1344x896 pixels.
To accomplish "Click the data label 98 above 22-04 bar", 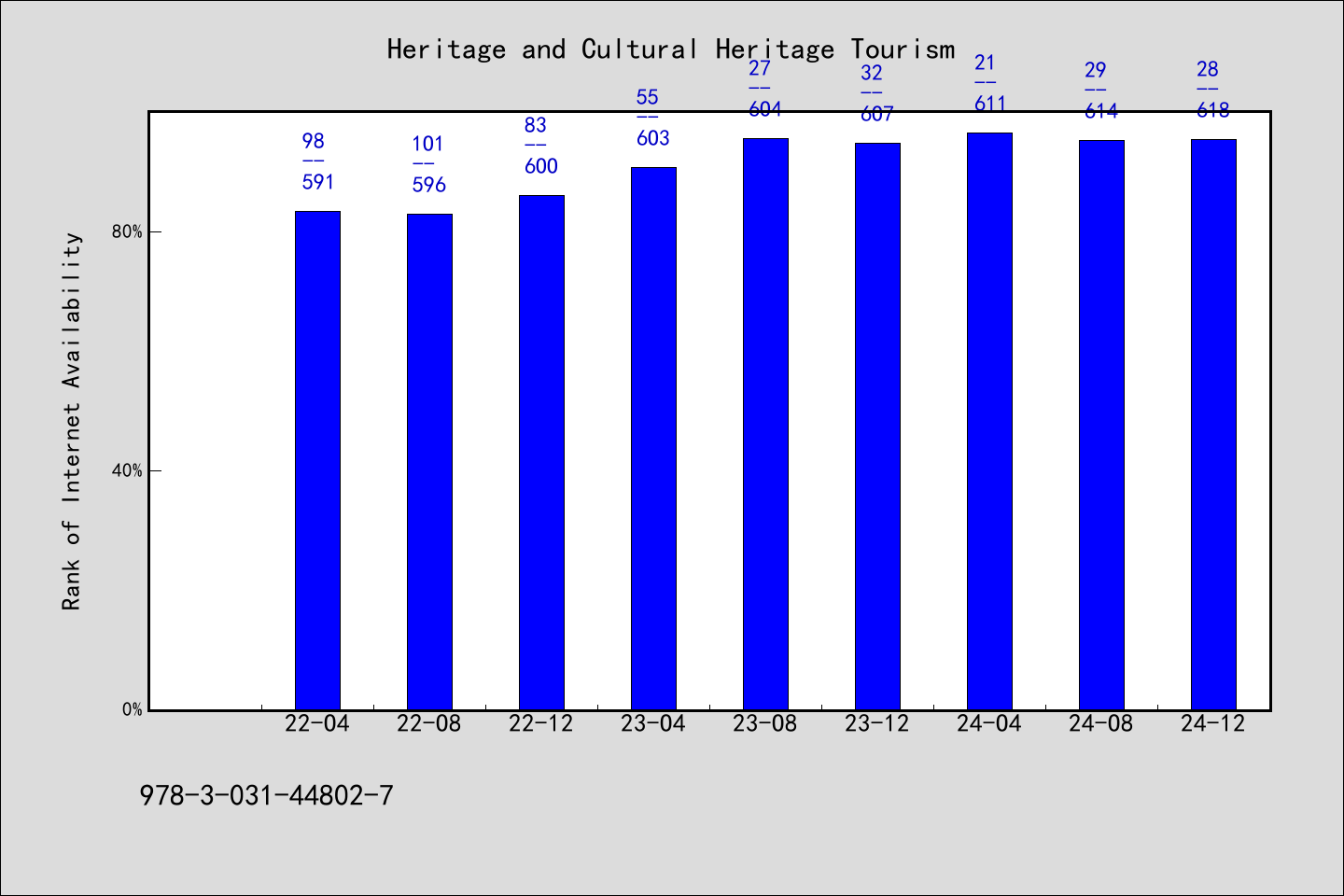I will point(313,141).
